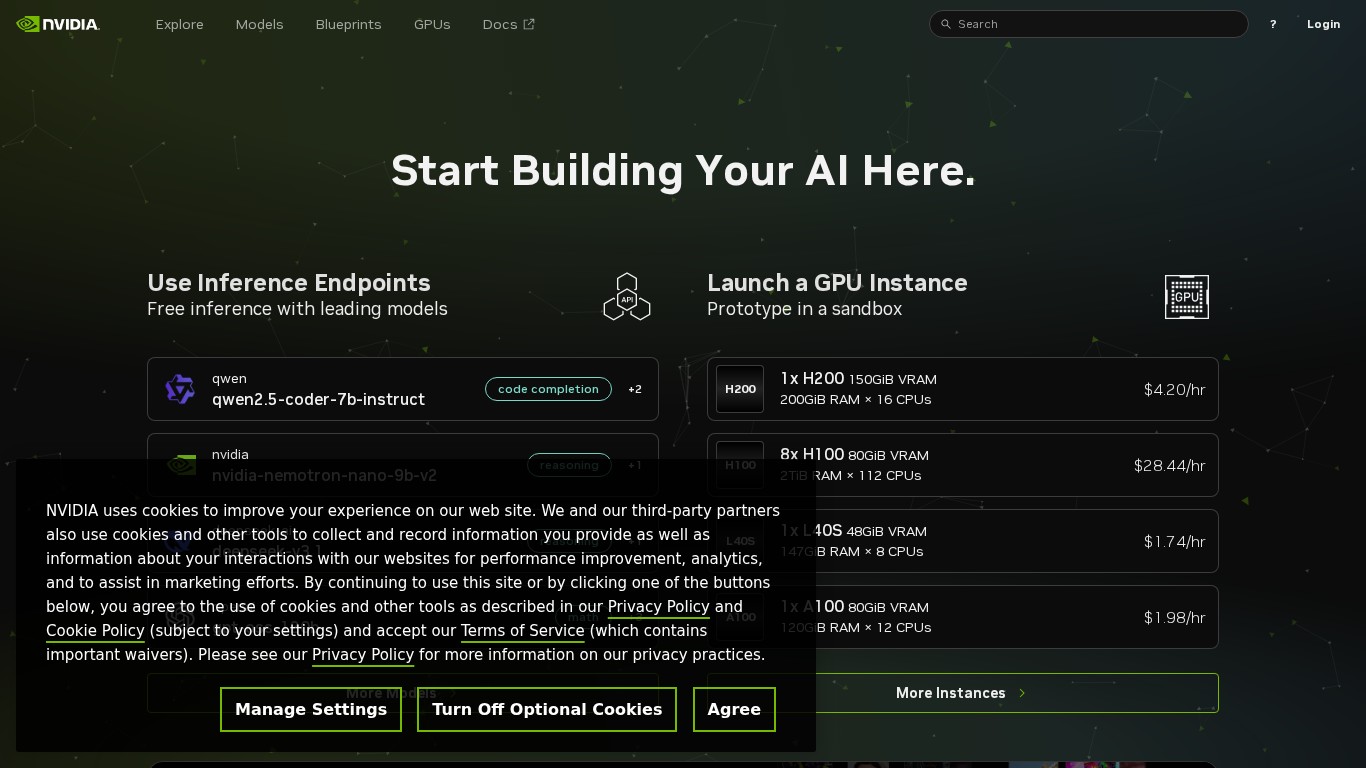The height and width of the screenshot is (768, 1366).
Task: Open the Cookie Policy link
Action: coord(95,631)
